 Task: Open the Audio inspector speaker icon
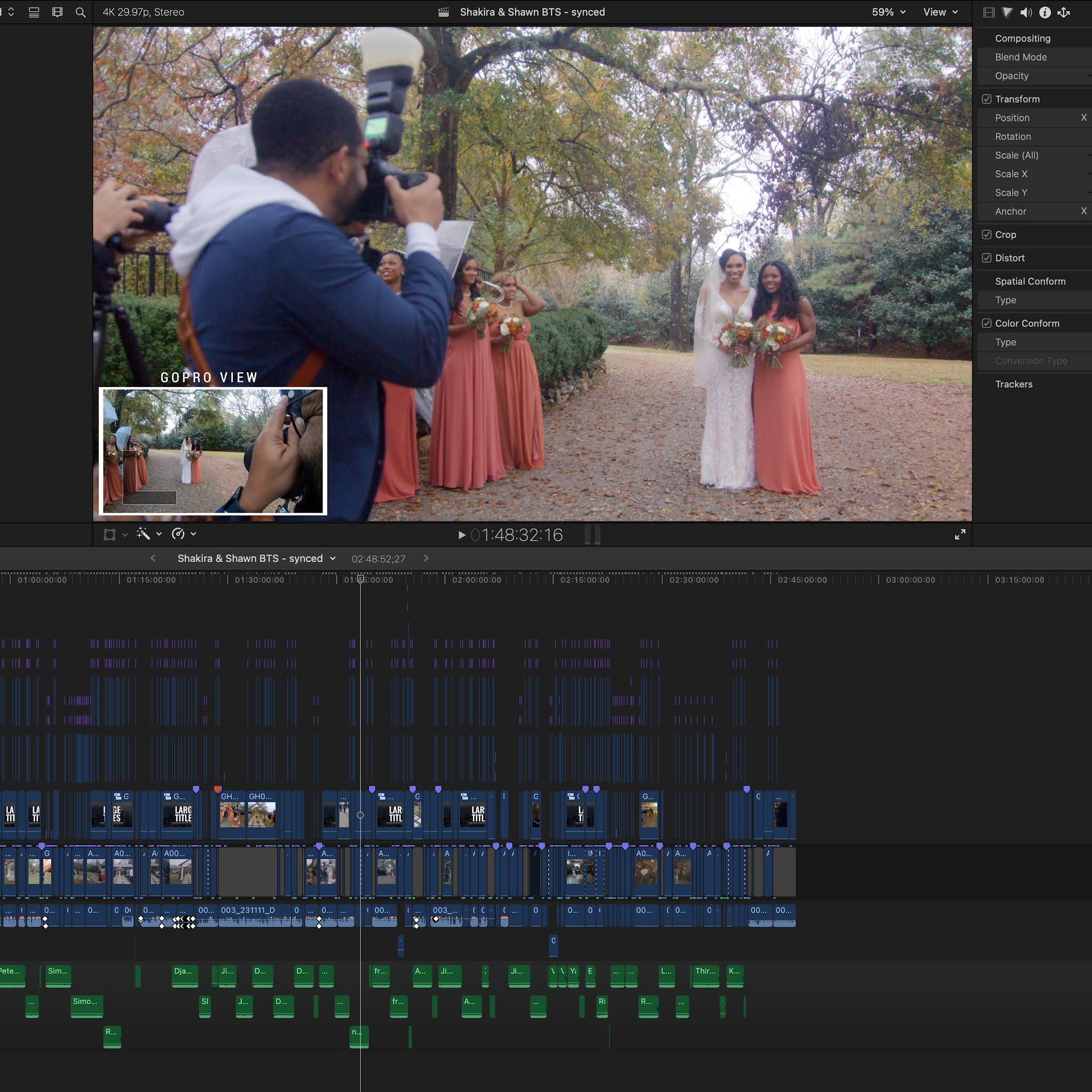pos(1026,12)
